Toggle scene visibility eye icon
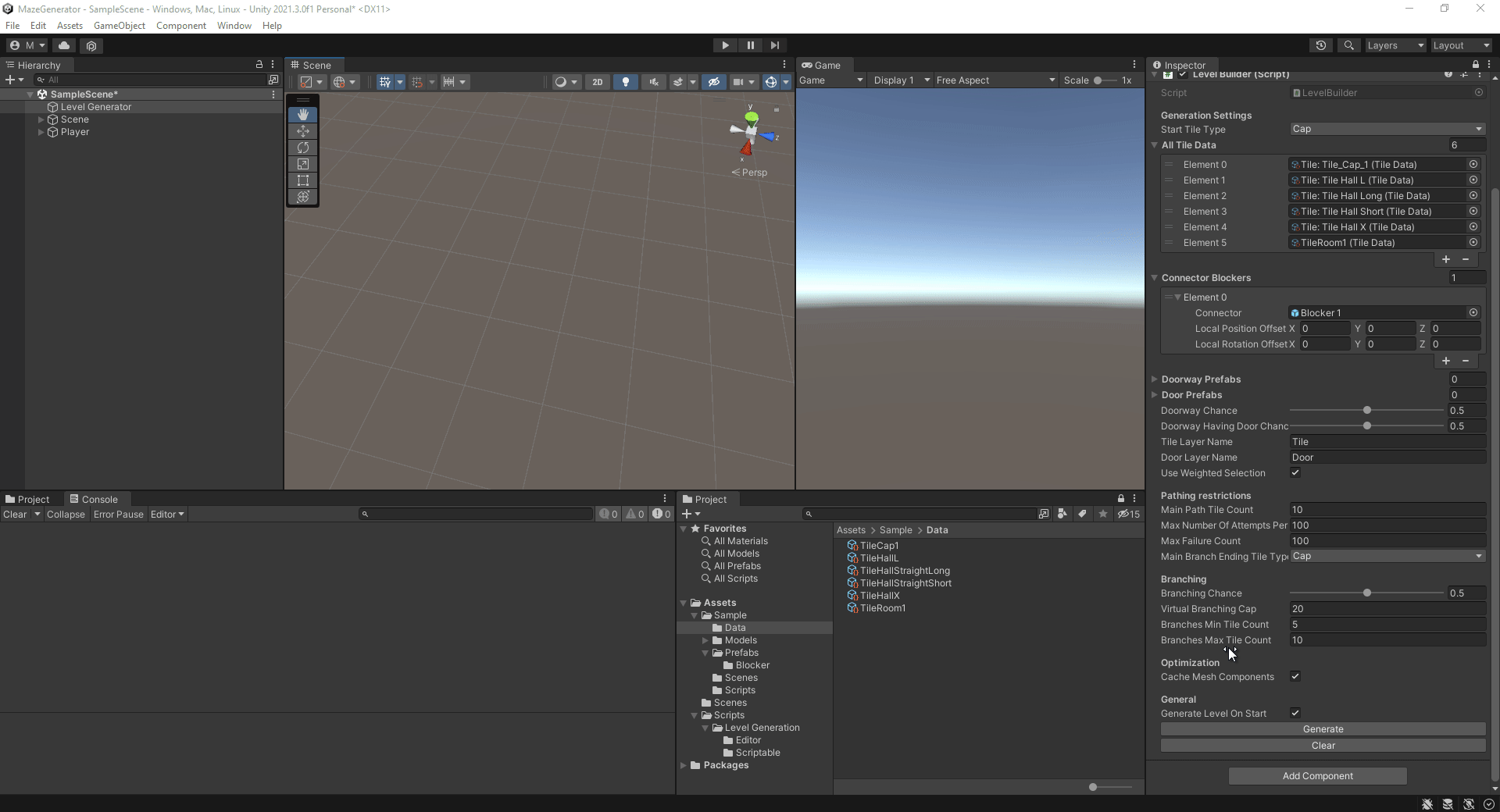 (x=713, y=81)
